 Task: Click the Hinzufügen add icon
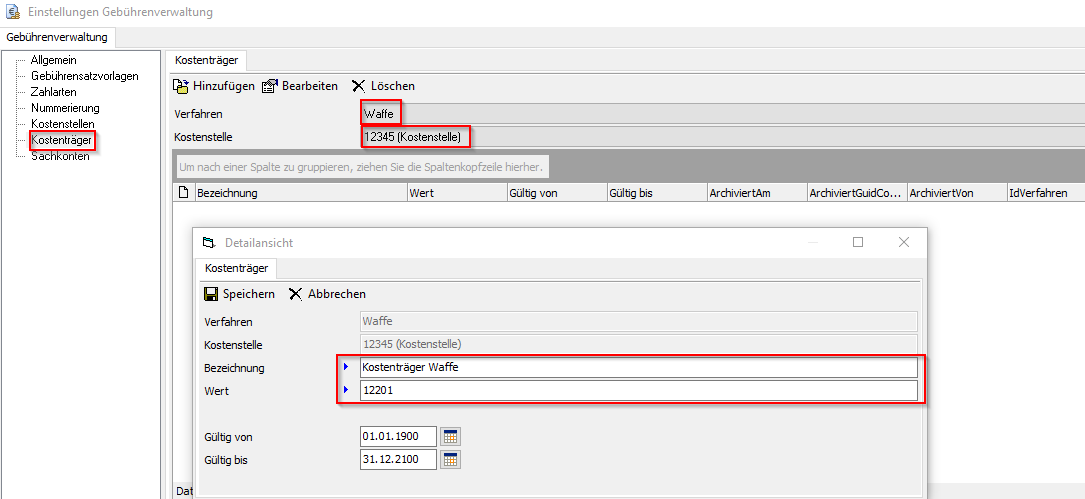[x=181, y=86]
